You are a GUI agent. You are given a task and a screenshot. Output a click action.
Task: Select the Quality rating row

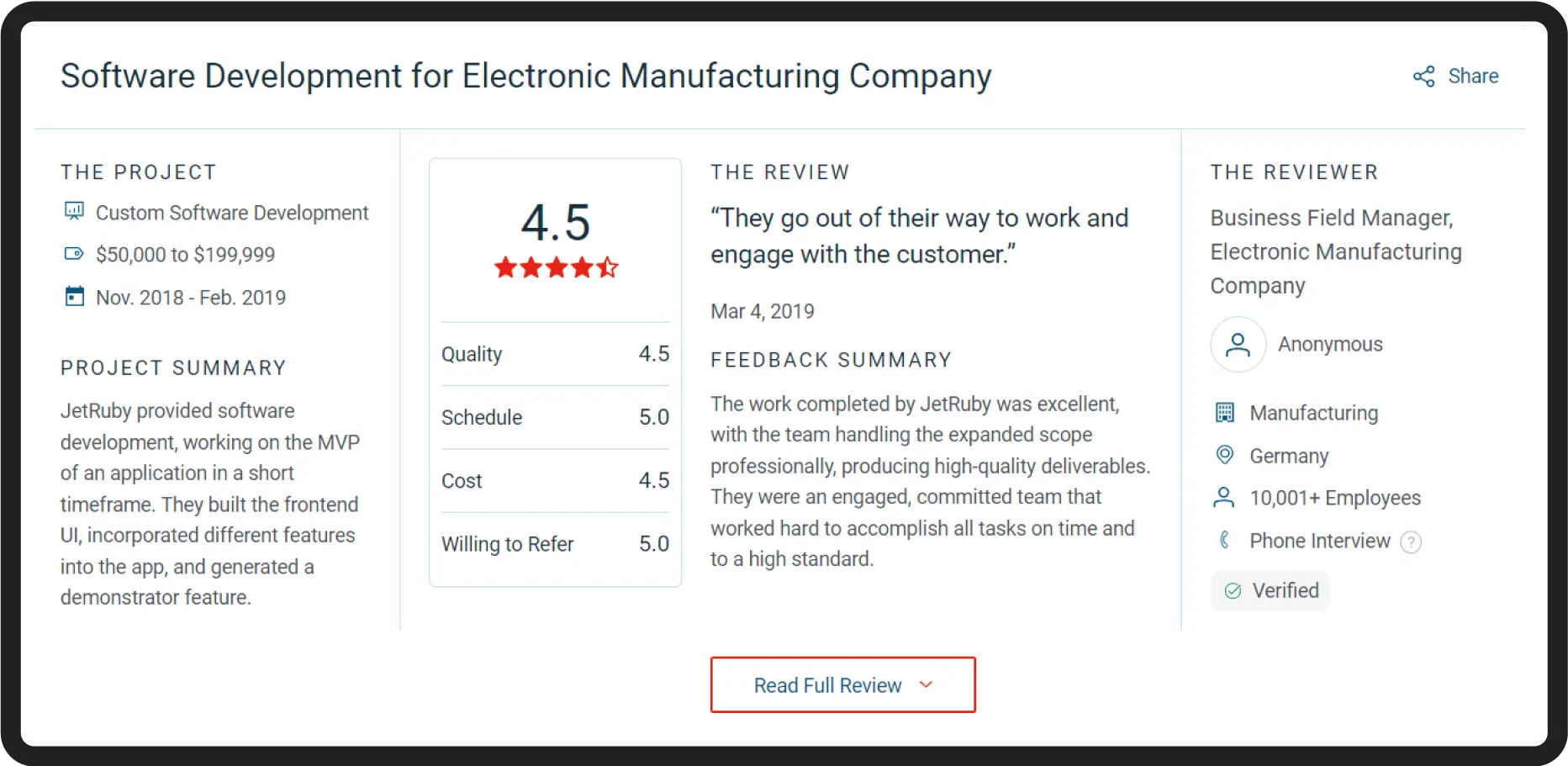point(555,354)
